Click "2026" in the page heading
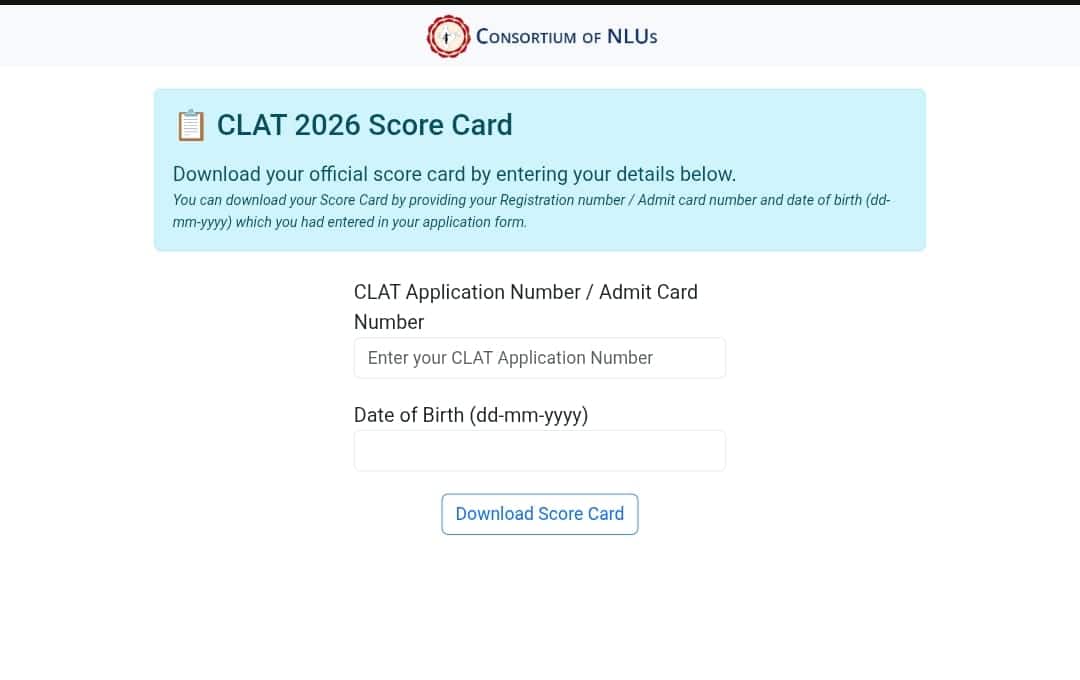 pos(327,125)
